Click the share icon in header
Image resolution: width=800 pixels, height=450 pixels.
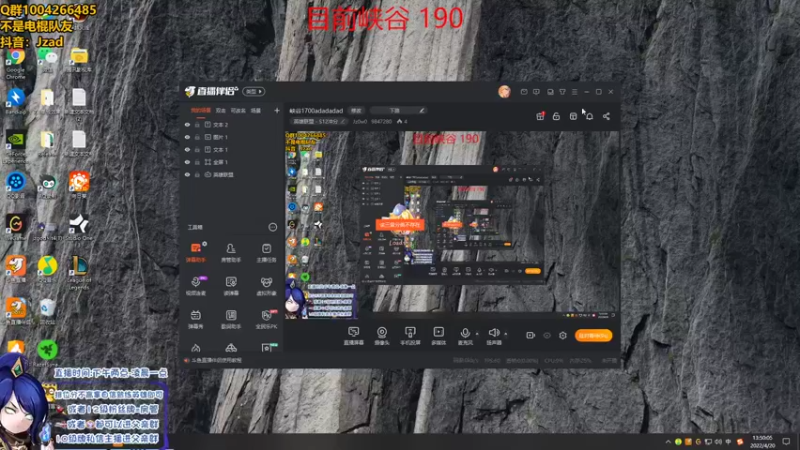606,116
